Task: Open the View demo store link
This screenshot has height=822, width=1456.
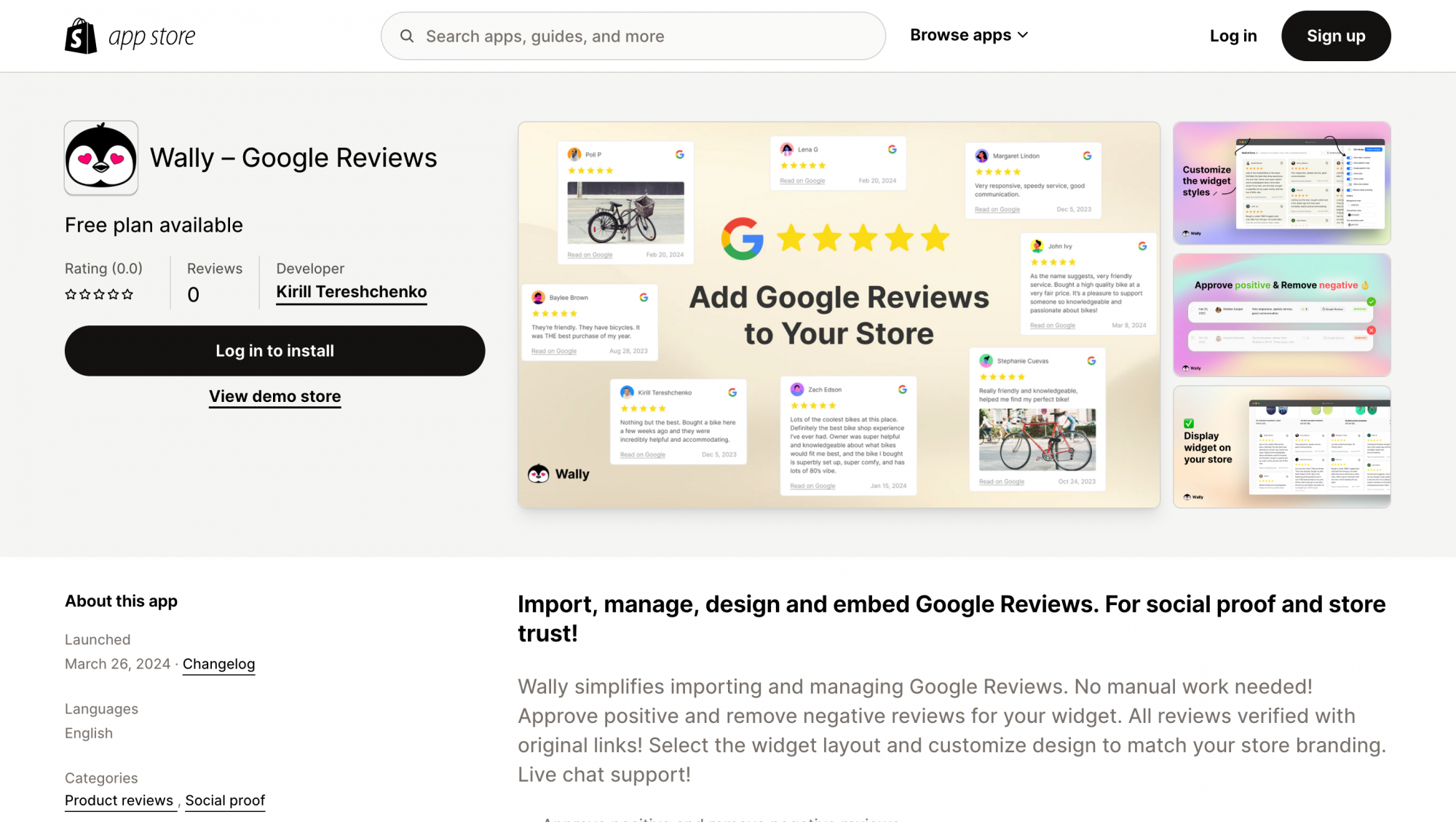Action: 275,396
